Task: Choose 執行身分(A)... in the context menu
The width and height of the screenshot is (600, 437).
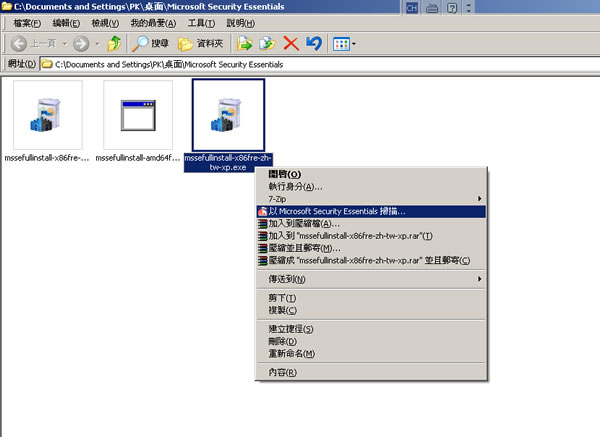Action: point(371,187)
